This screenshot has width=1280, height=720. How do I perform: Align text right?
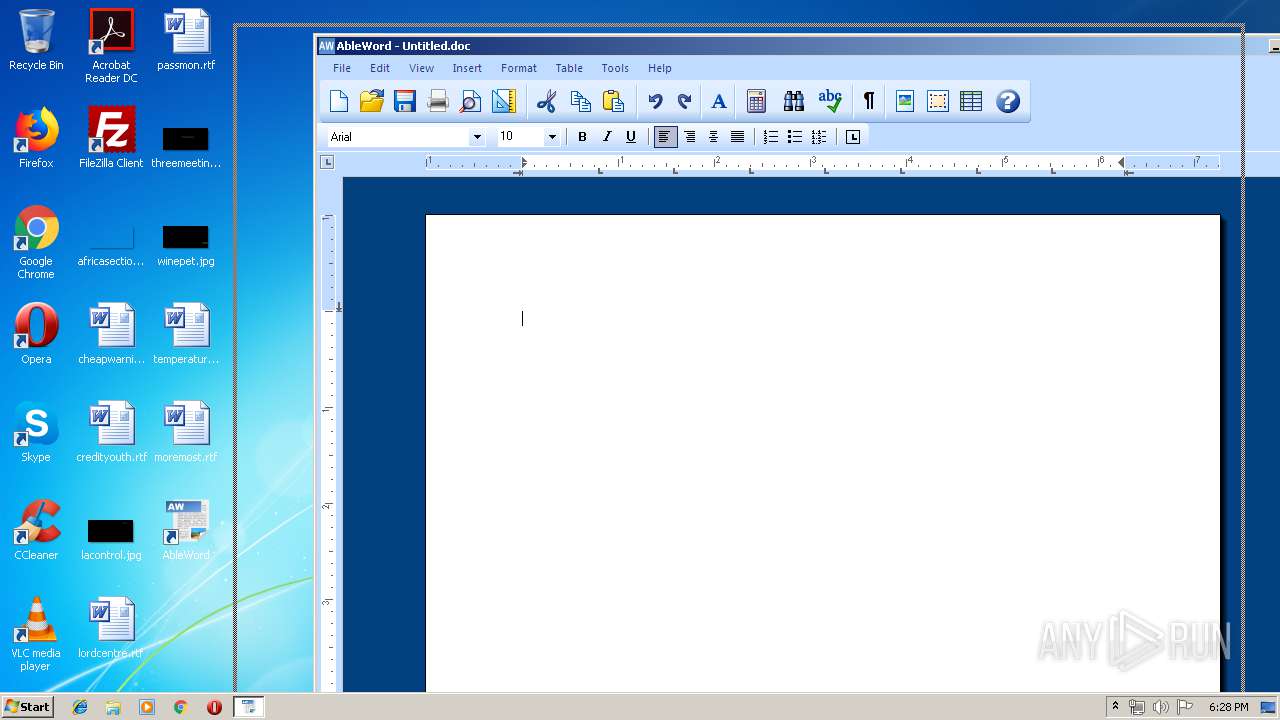point(690,137)
